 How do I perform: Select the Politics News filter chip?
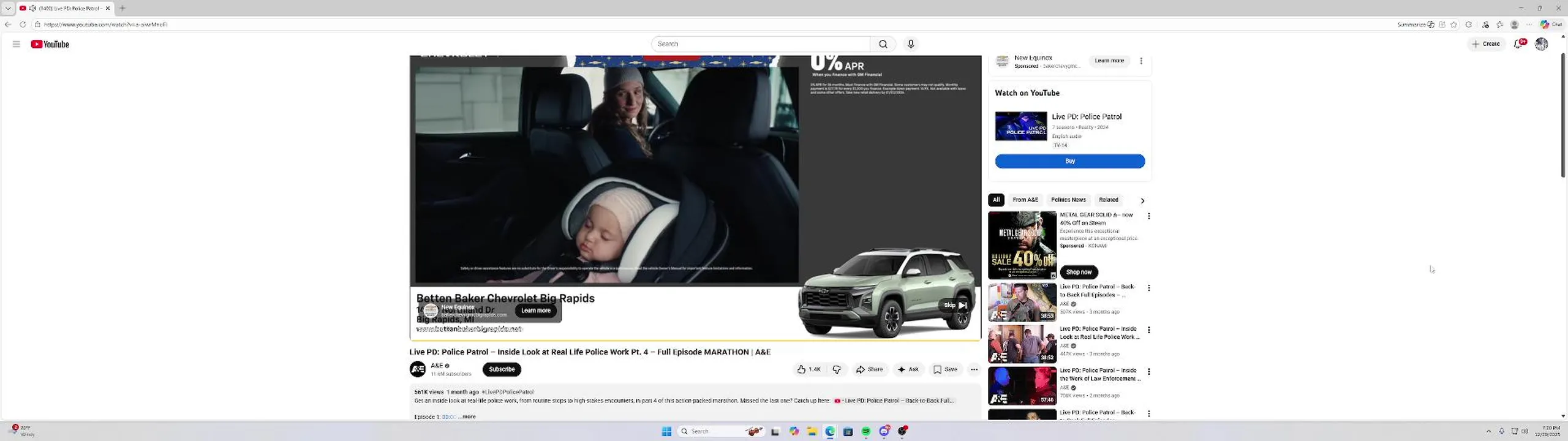tap(1068, 200)
